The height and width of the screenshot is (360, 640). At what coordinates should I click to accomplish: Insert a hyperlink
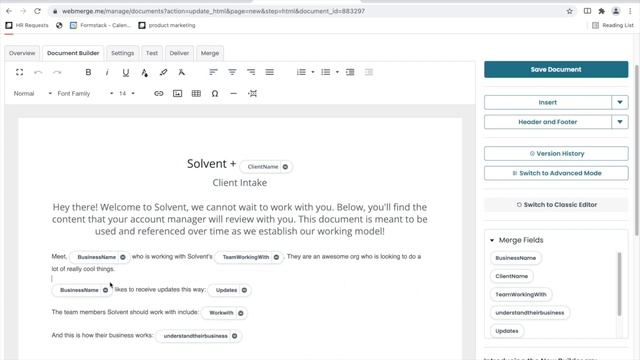tap(159, 93)
